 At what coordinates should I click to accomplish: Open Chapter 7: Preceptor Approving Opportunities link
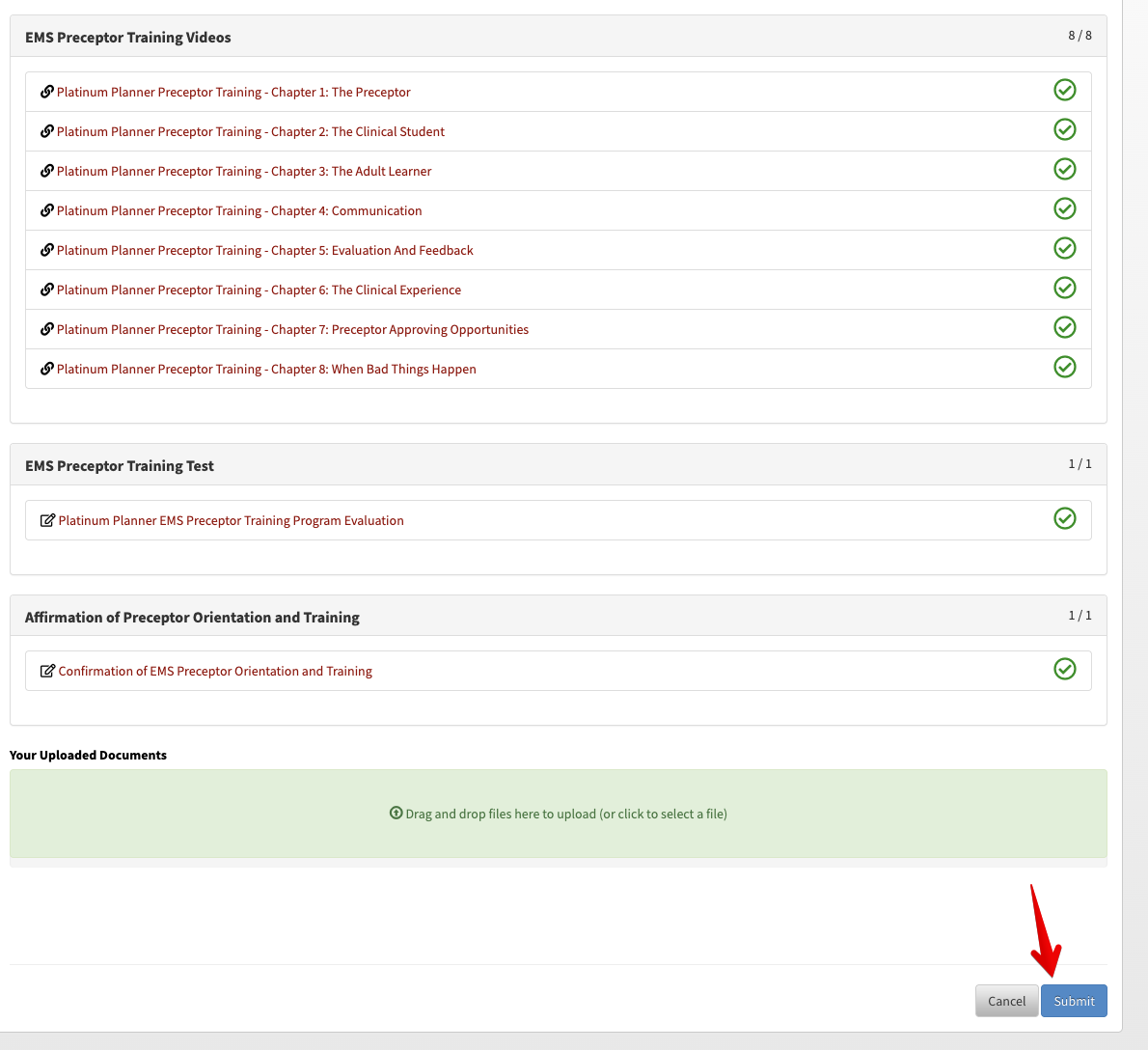293,329
